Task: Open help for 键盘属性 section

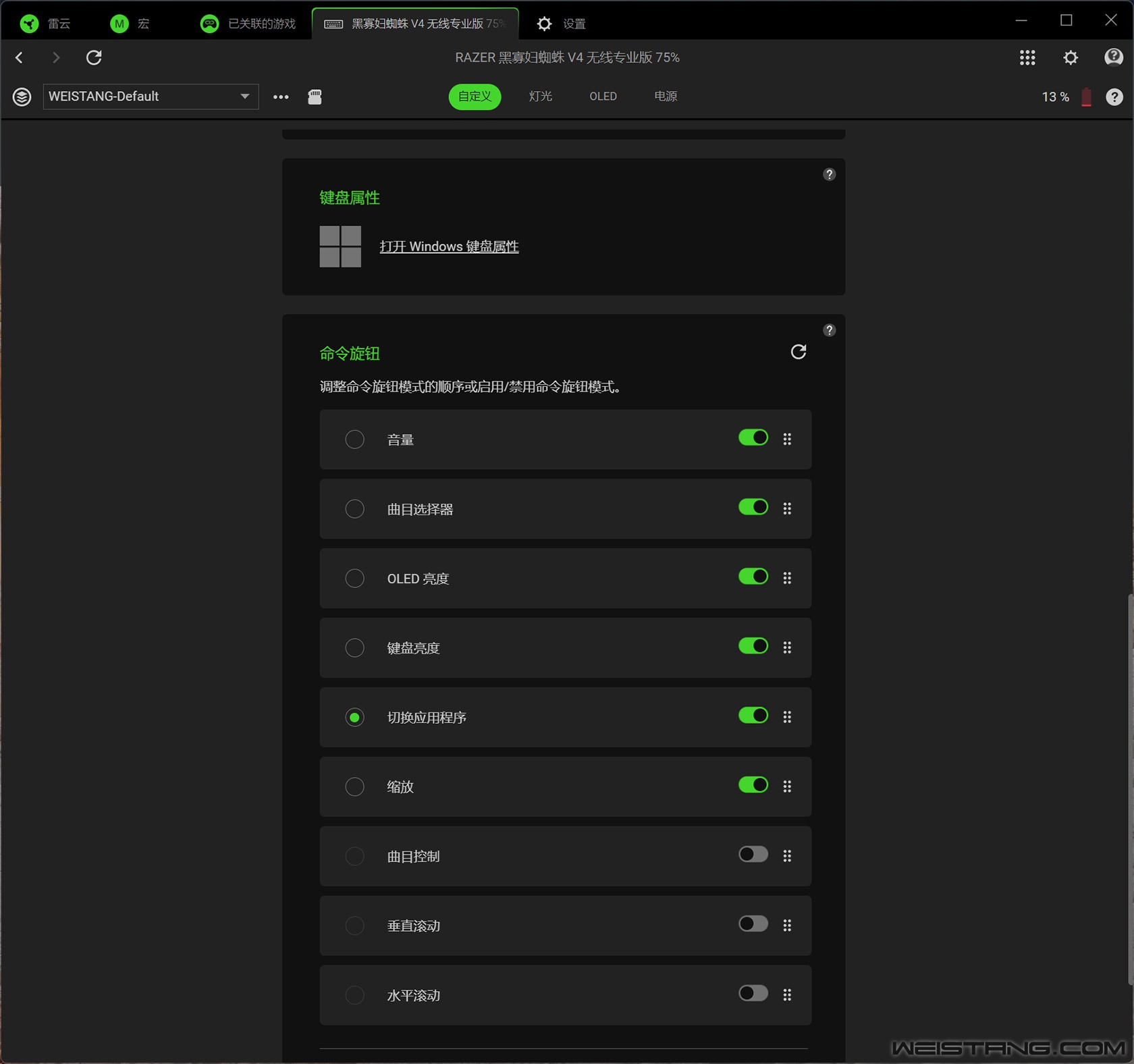Action: pos(830,174)
